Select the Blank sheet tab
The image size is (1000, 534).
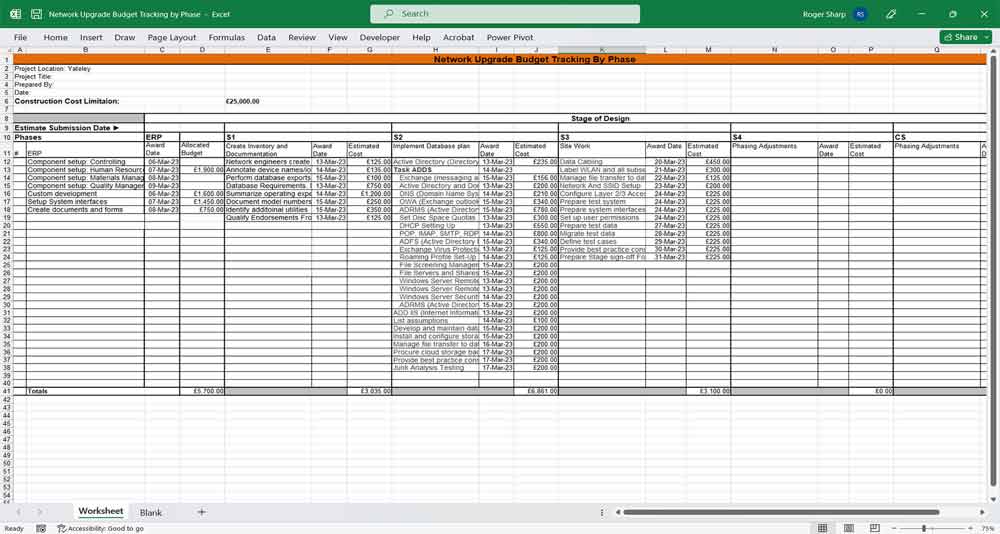tap(151, 512)
